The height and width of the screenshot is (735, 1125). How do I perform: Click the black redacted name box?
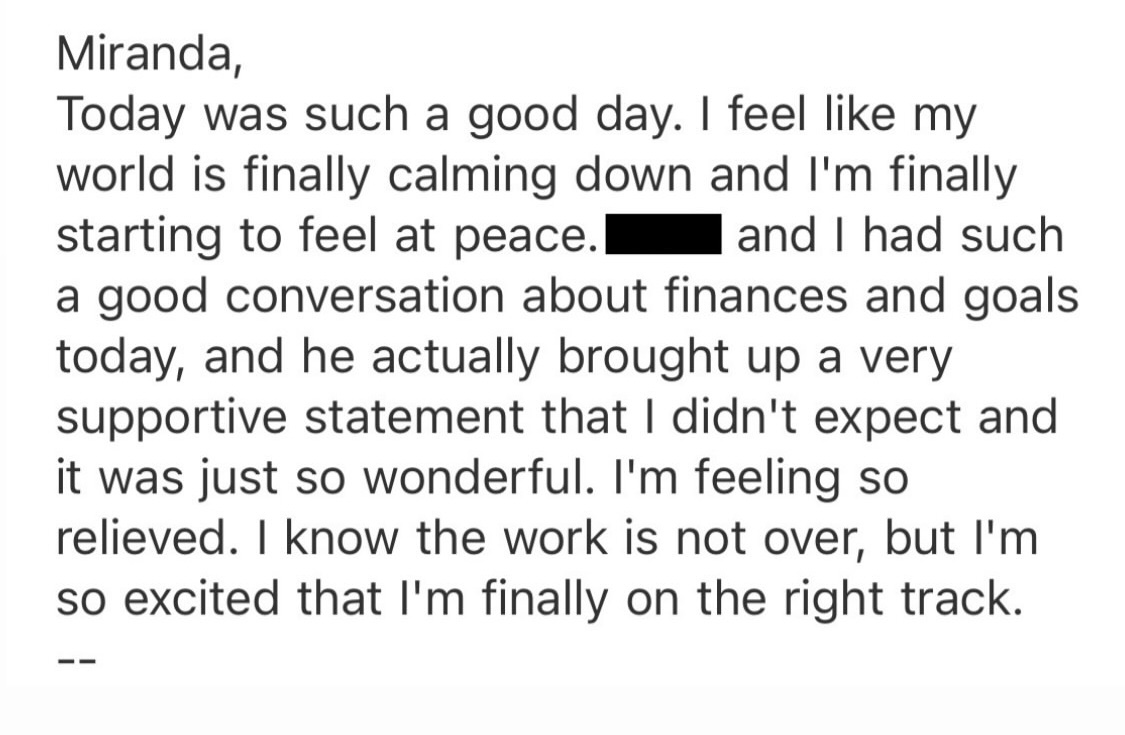coord(665,237)
